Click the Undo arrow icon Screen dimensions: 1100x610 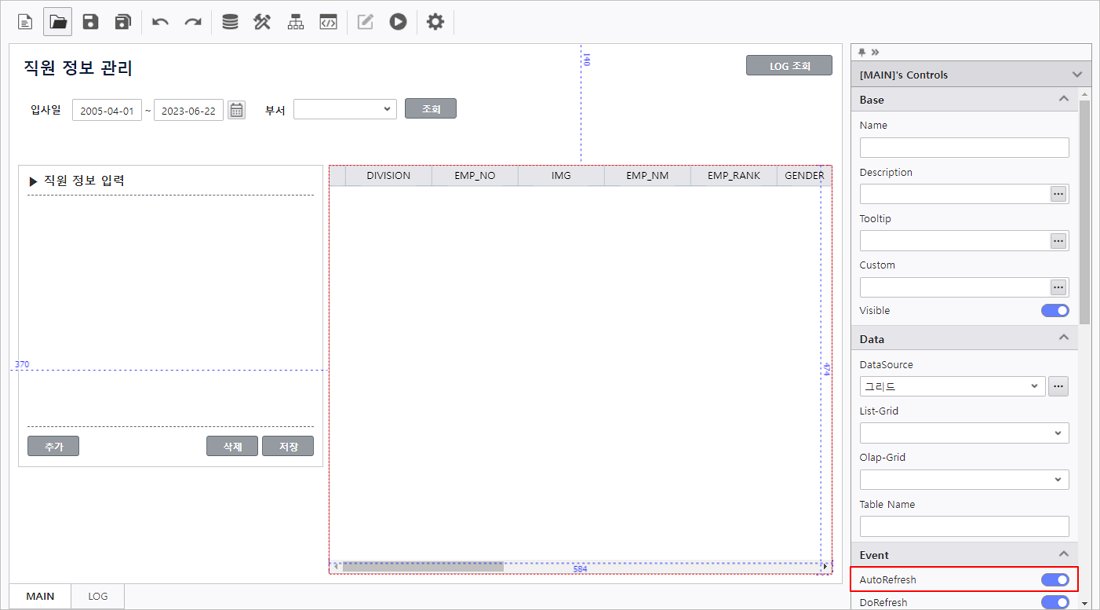tap(160, 22)
